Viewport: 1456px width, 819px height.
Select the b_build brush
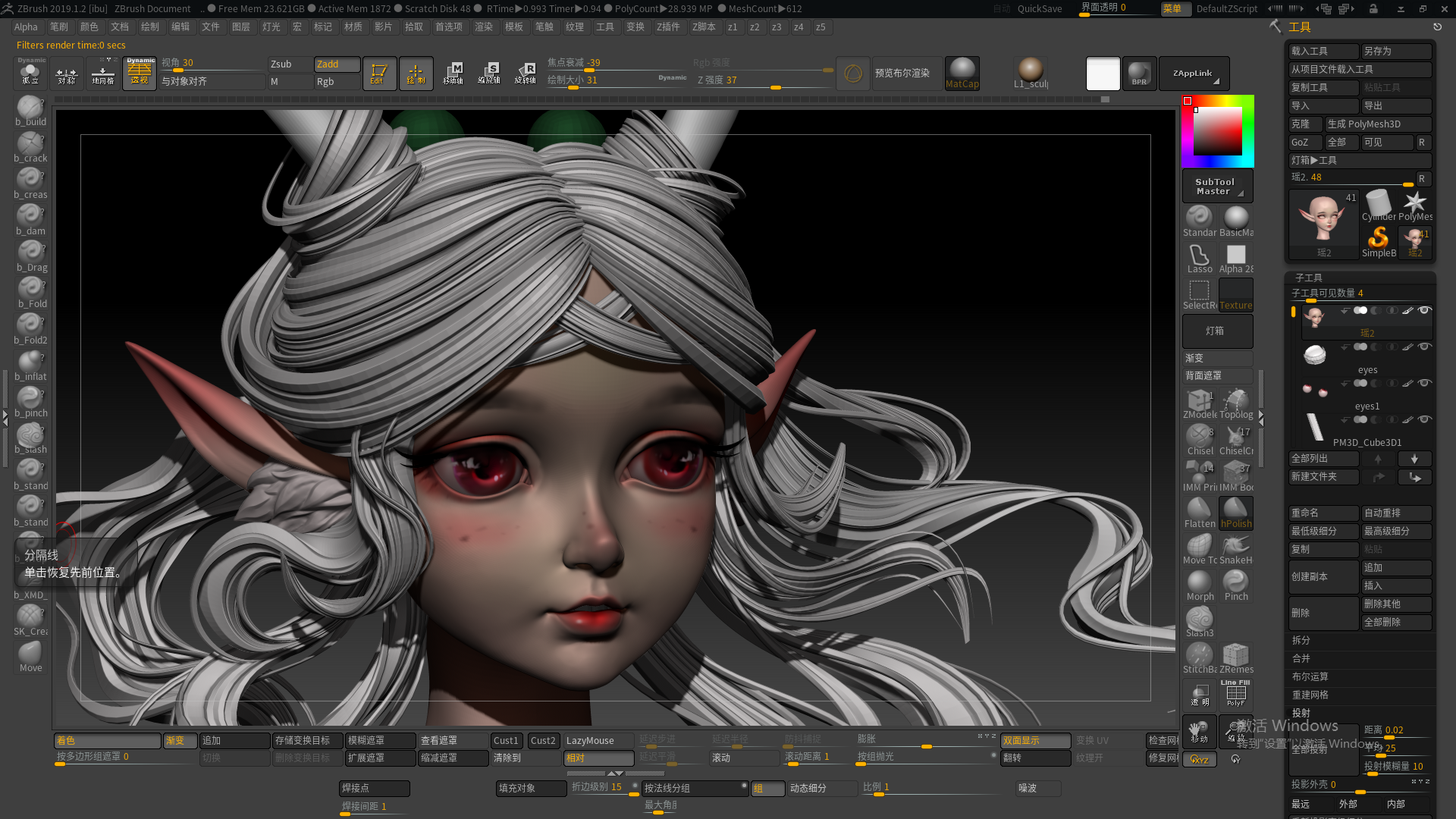(x=30, y=111)
